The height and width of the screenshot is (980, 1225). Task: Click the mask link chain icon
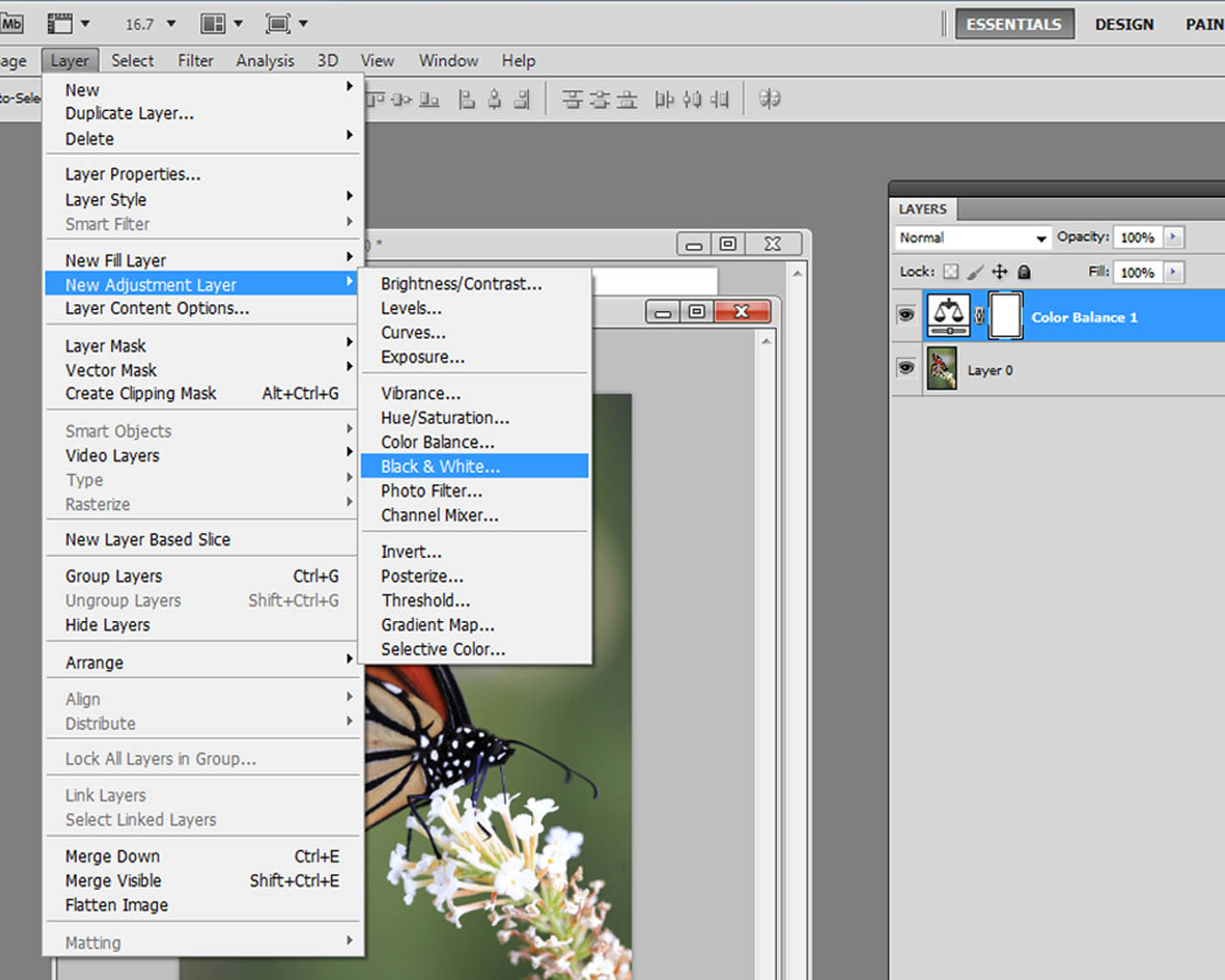(x=979, y=317)
